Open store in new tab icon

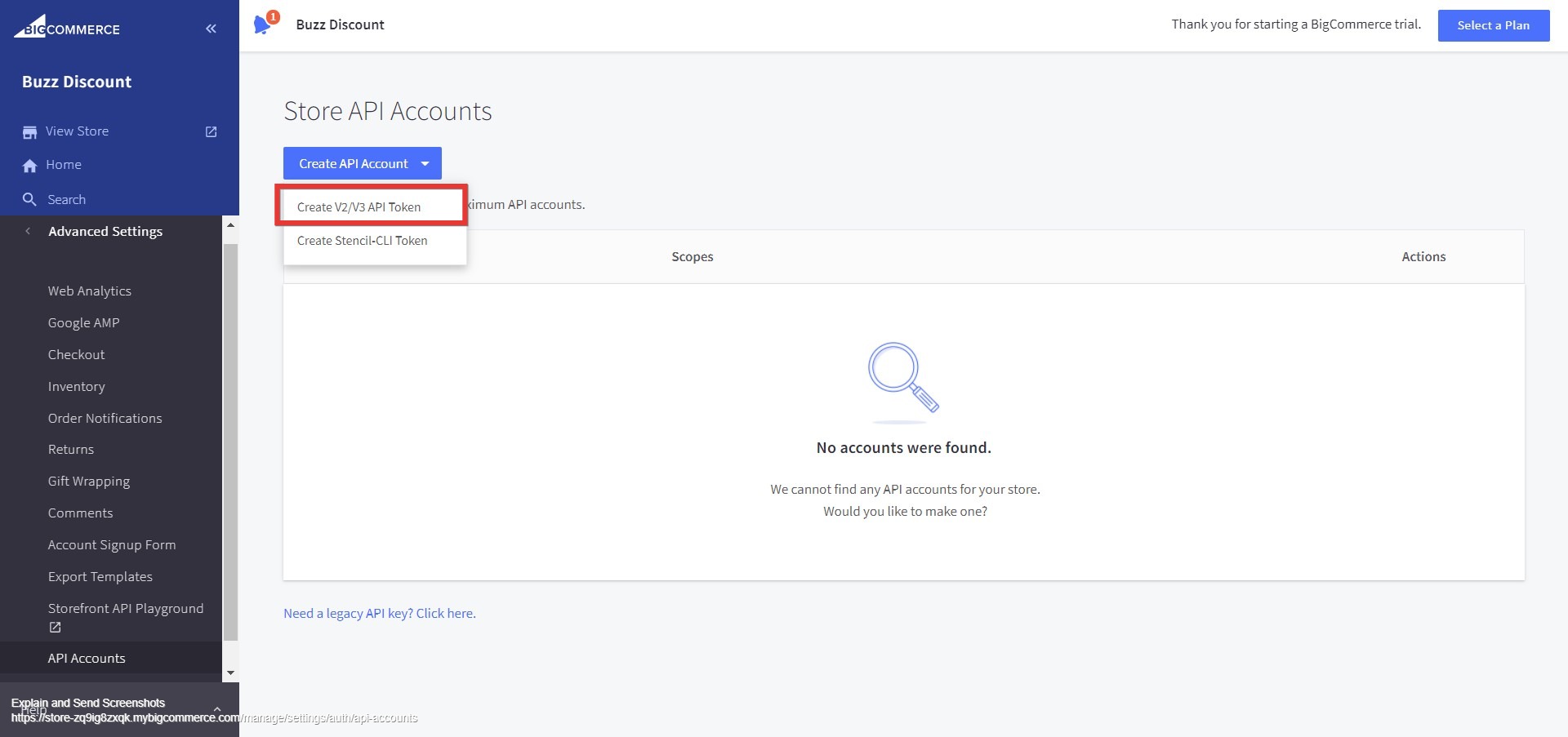[211, 131]
